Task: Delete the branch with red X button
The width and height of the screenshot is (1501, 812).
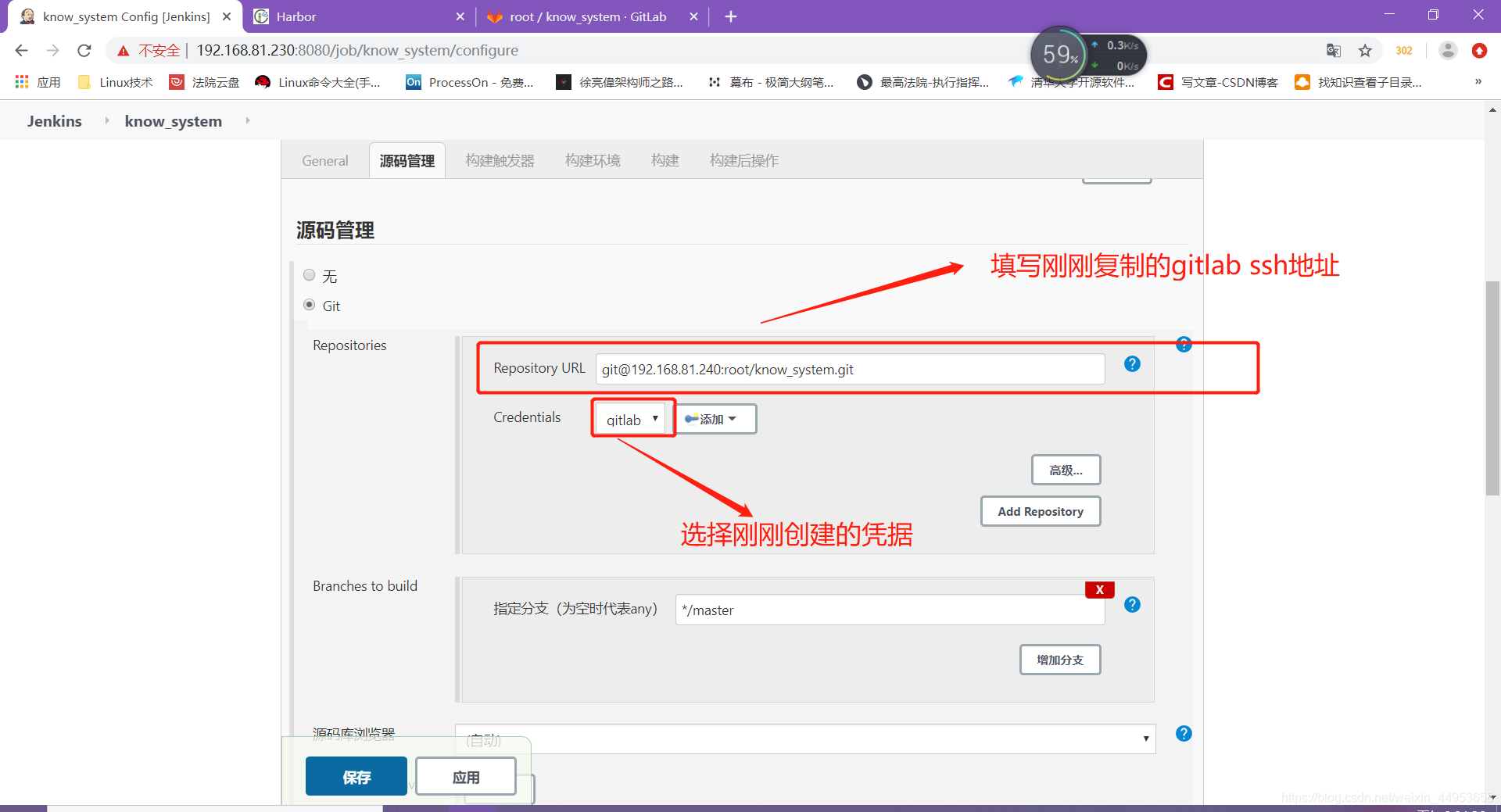Action: (1099, 590)
